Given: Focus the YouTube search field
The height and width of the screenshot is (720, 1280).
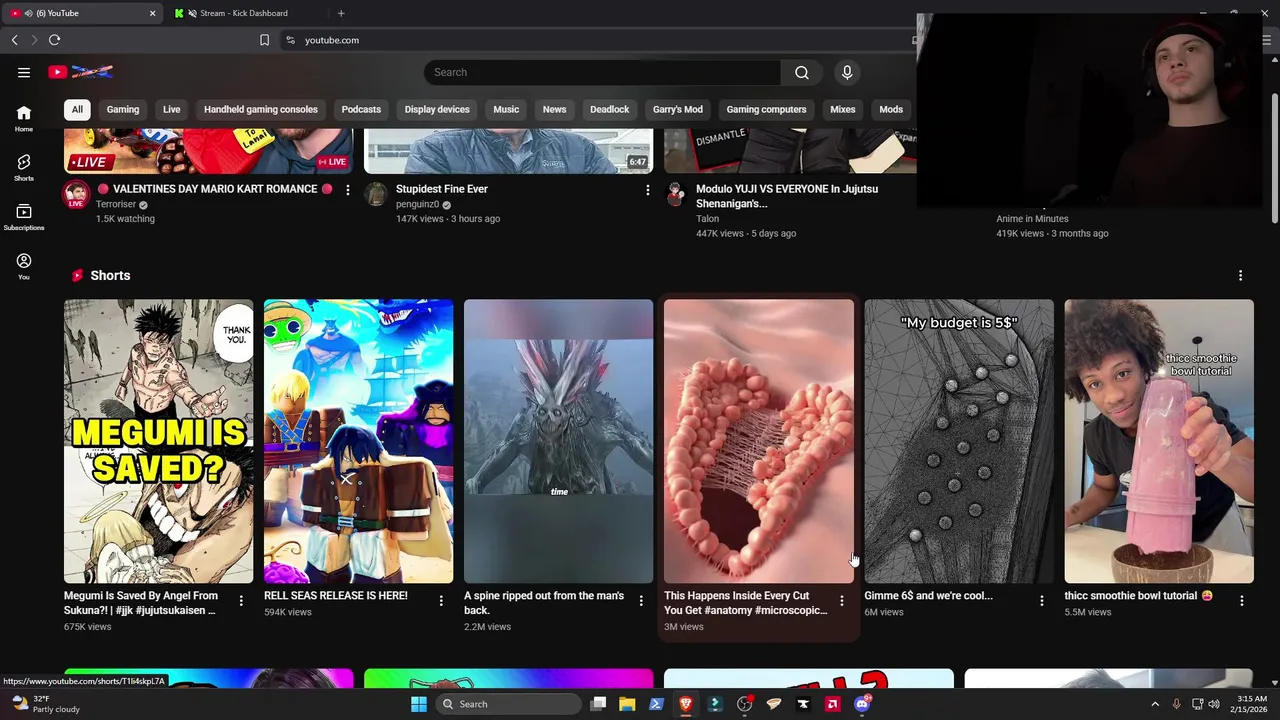Looking at the screenshot, I should click(x=602, y=72).
